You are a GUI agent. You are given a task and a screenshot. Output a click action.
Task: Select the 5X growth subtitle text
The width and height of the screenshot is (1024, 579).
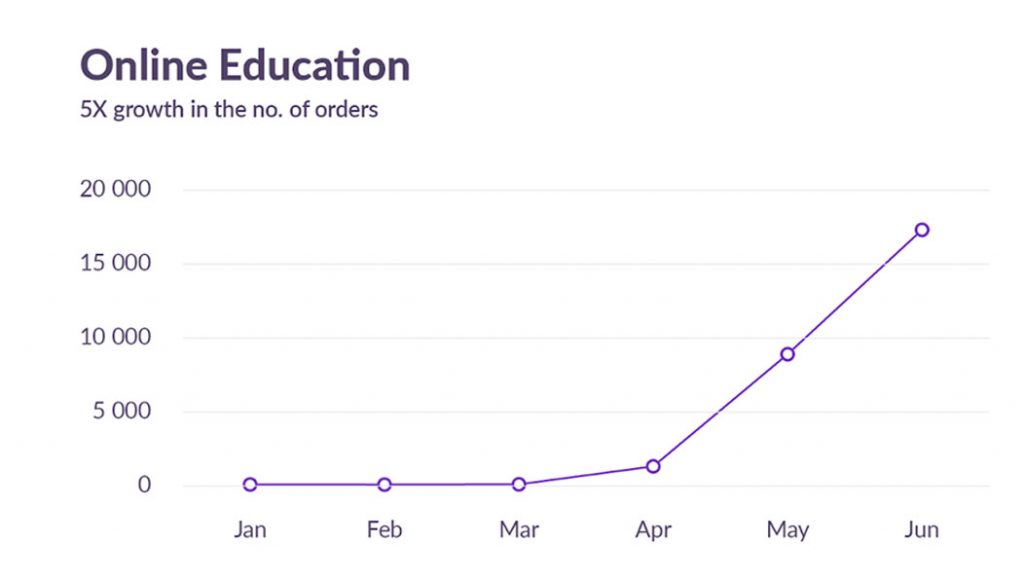tap(229, 109)
